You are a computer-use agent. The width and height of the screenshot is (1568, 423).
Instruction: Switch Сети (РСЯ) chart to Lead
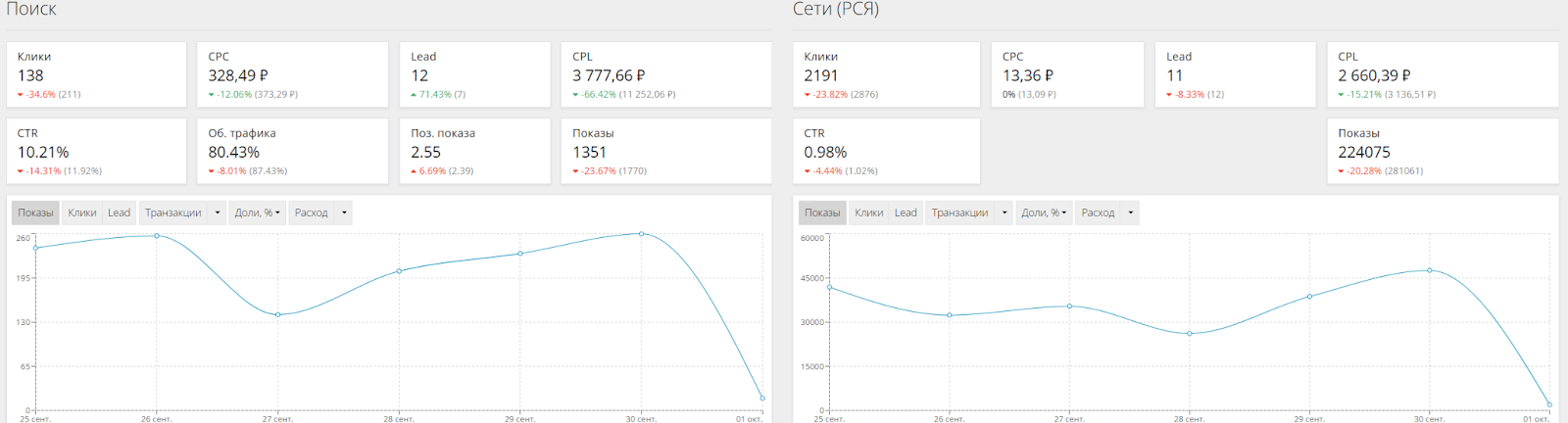pyautogui.click(x=906, y=212)
